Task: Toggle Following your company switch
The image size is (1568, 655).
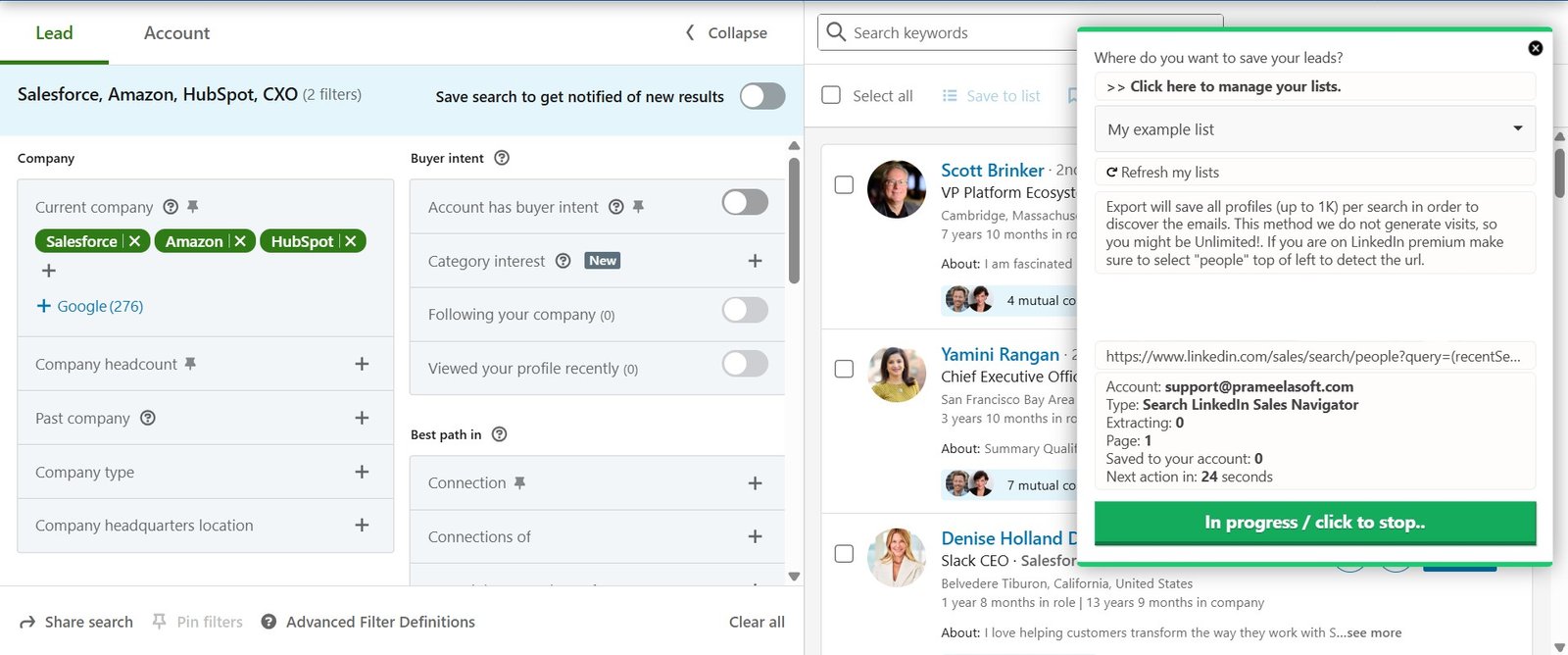Action: [745, 311]
